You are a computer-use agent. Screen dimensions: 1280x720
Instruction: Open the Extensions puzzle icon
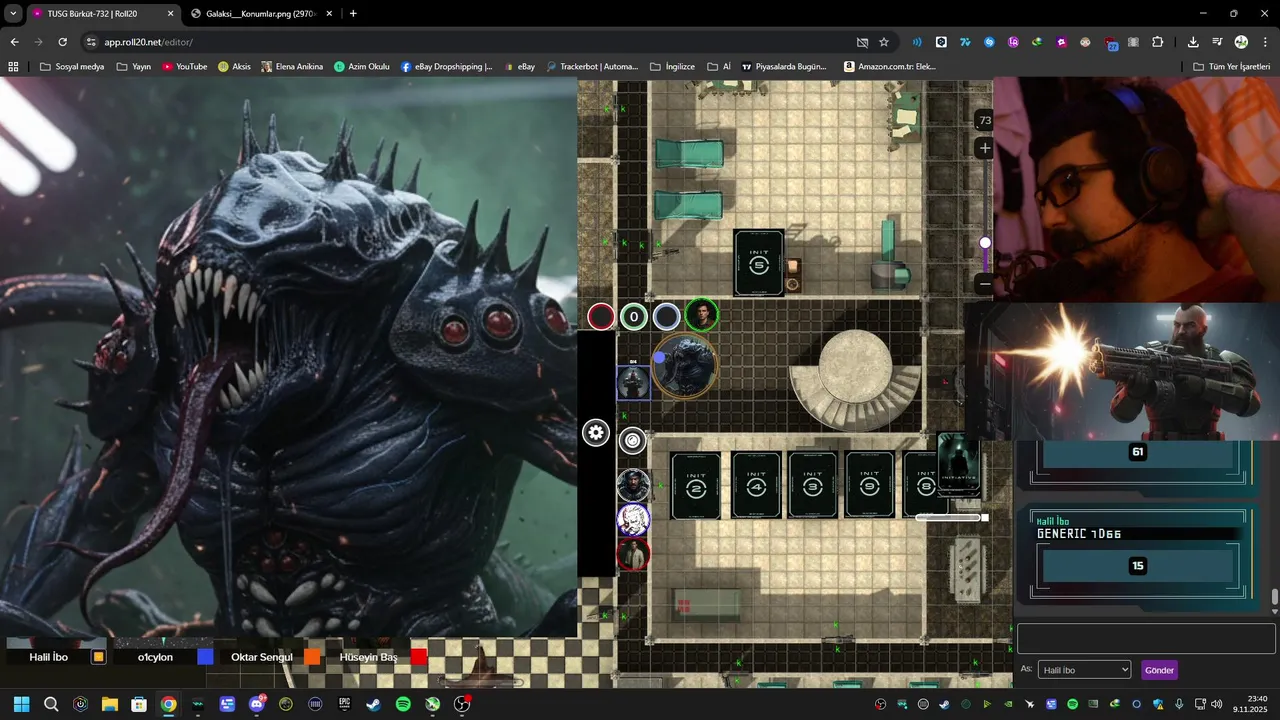(x=1158, y=42)
